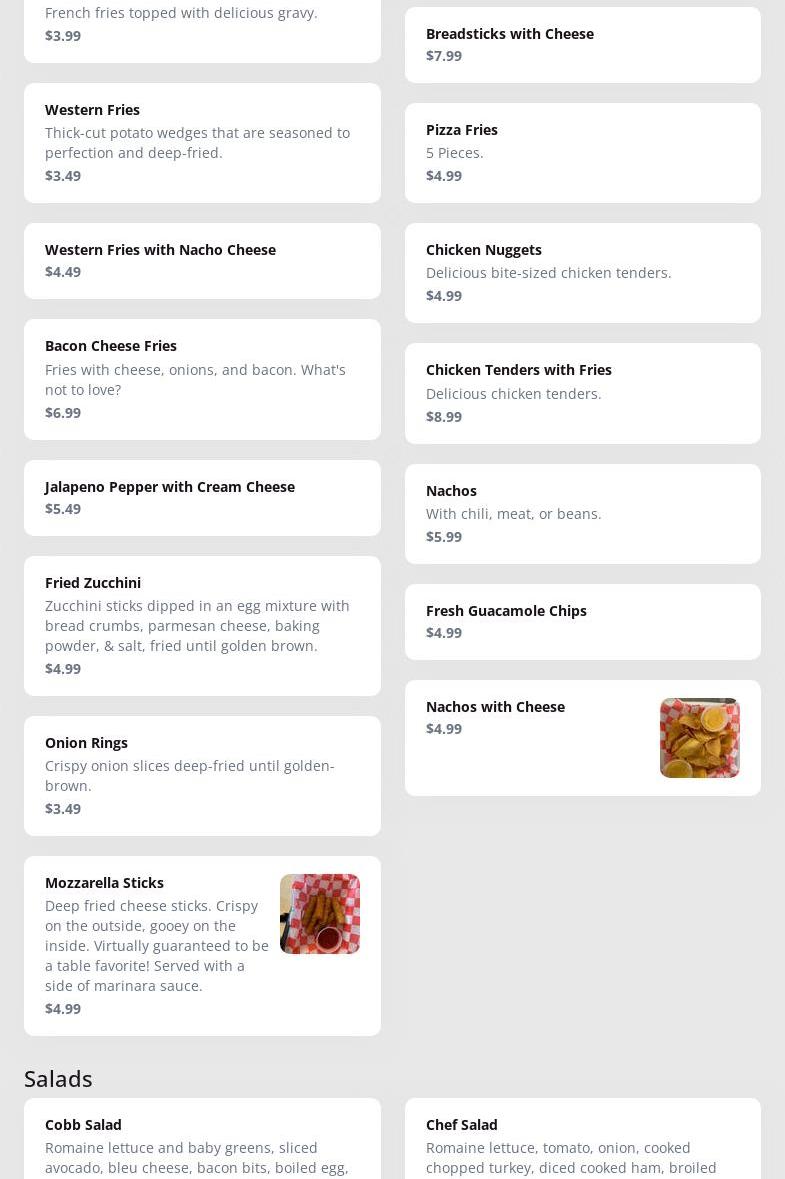Screen dimensions: 785x1179
Task: Click the Salads section heading
Action: point(58,1078)
